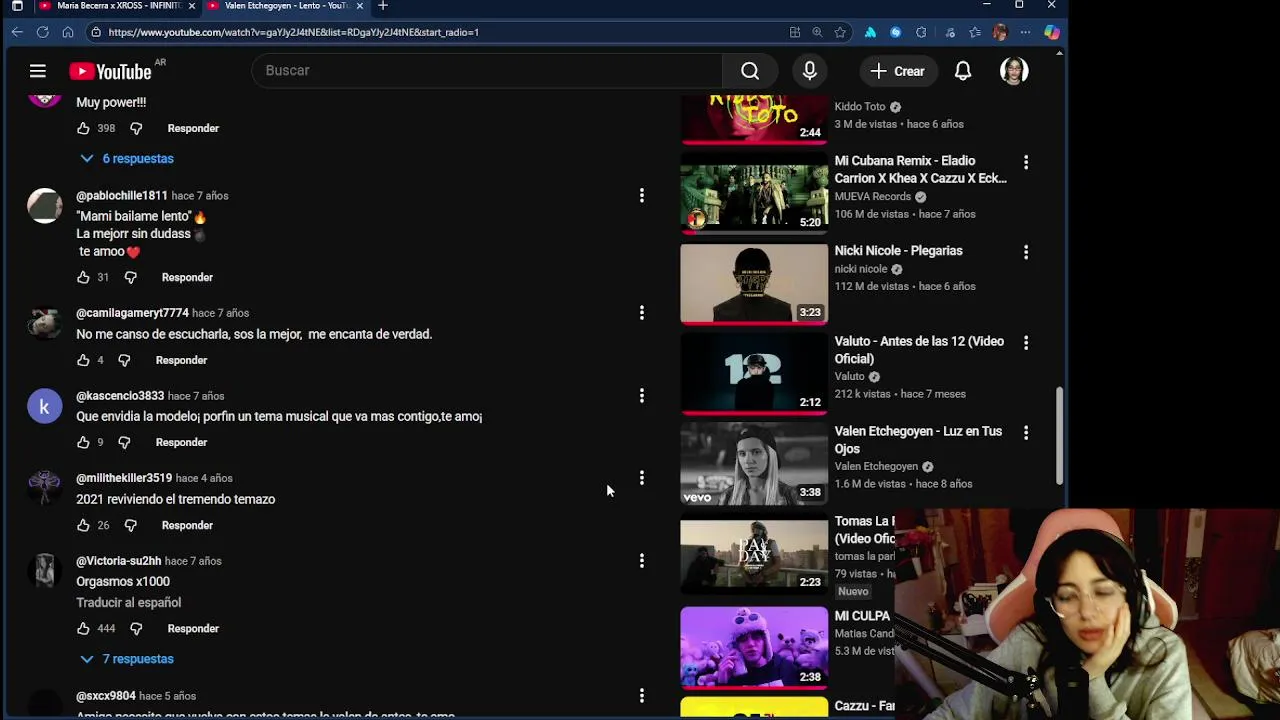Dislike @camilagameryt7774's comment
The height and width of the screenshot is (720, 1280).
(124, 360)
